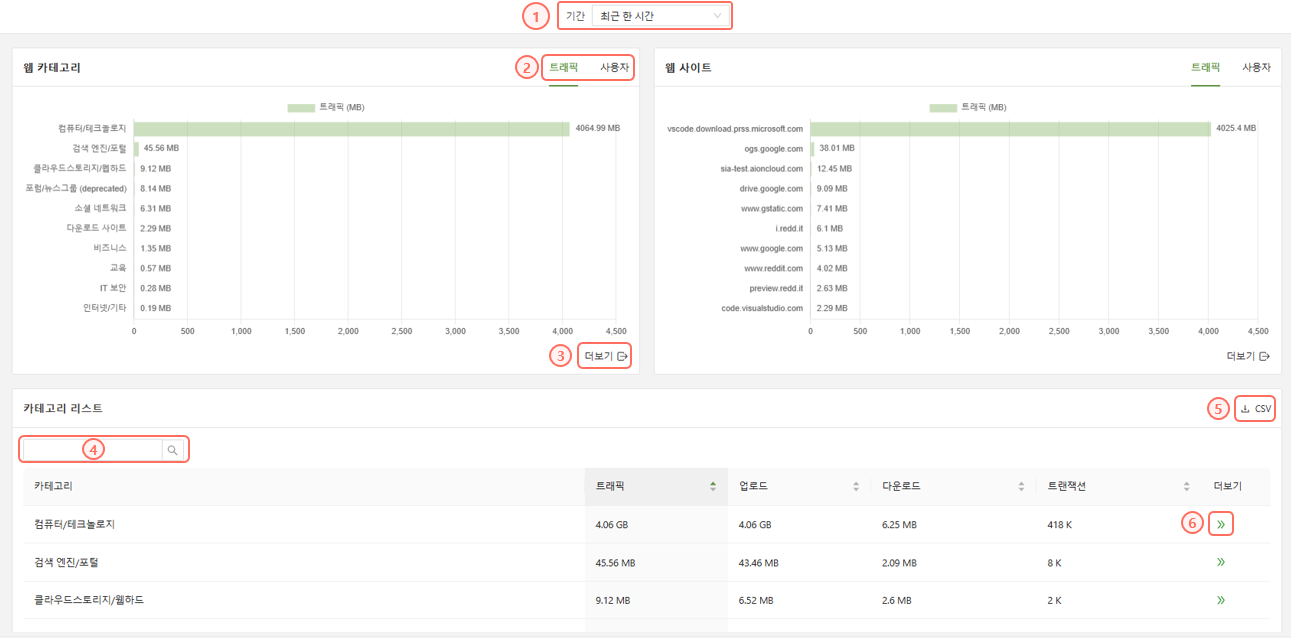Viewport: 1291px width, 638px height.
Task: Open details arrow for 클라우드스토리지/웹하드 row
Action: point(1221,600)
